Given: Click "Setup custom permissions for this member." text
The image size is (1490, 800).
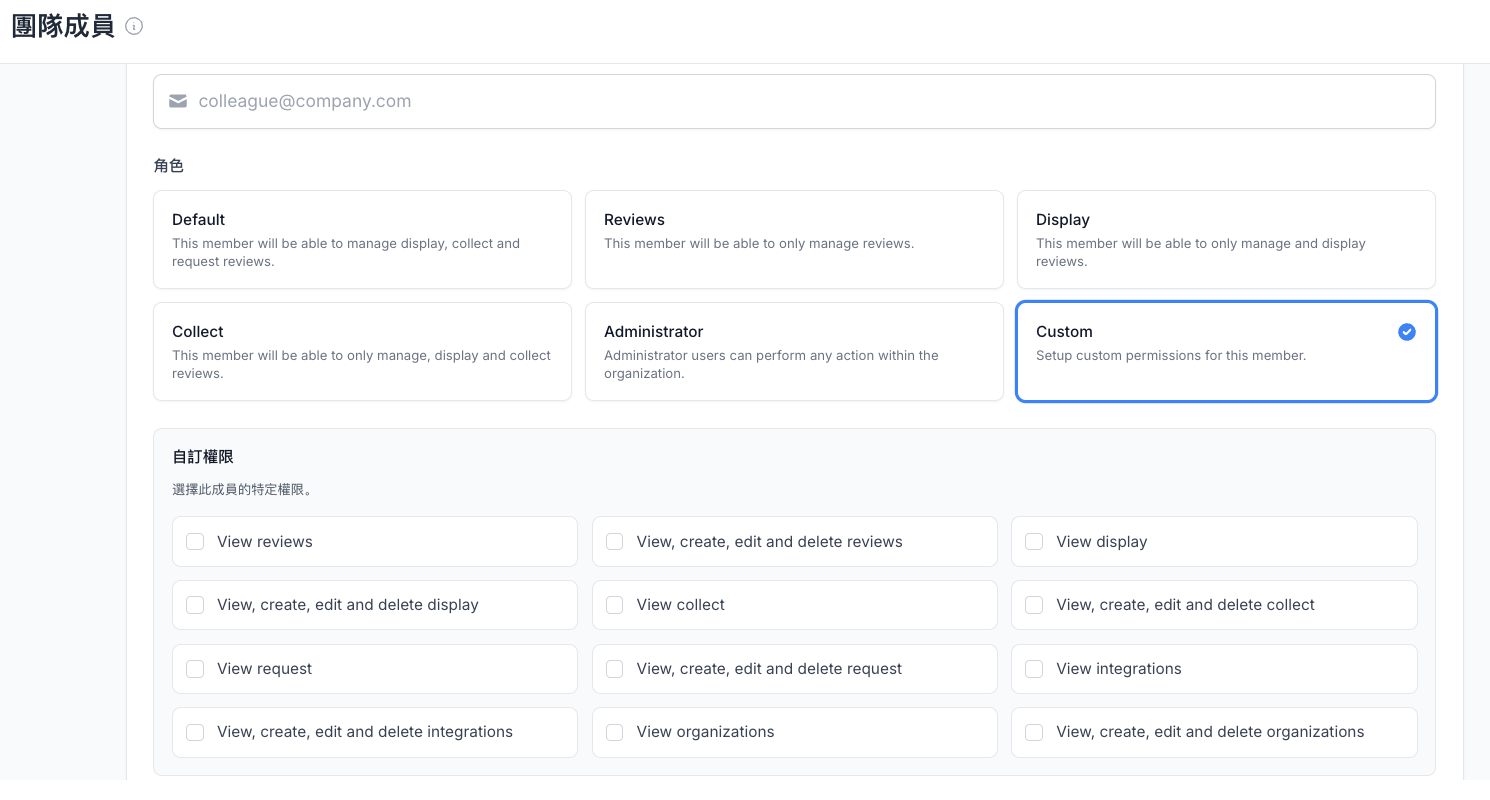Looking at the screenshot, I should pos(1171,355).
